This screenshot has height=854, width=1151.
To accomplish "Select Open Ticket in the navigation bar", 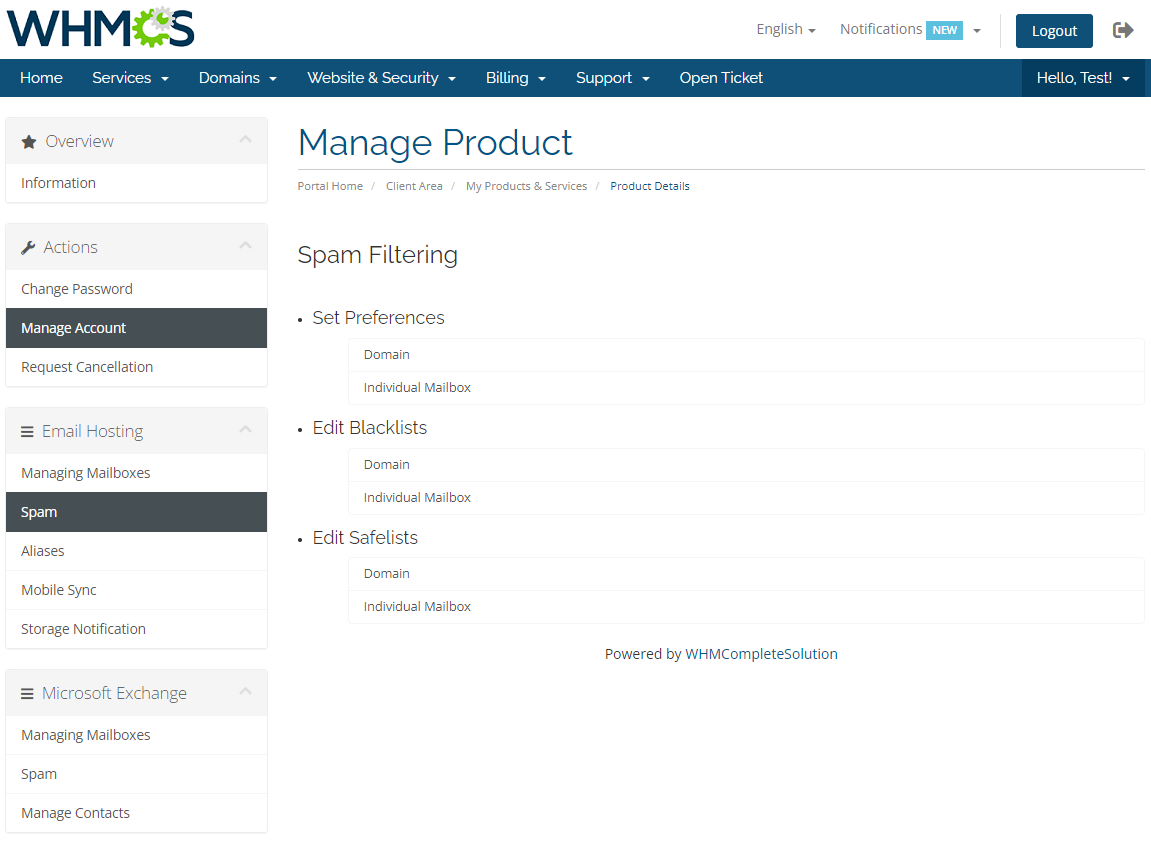I will point(721,78).
